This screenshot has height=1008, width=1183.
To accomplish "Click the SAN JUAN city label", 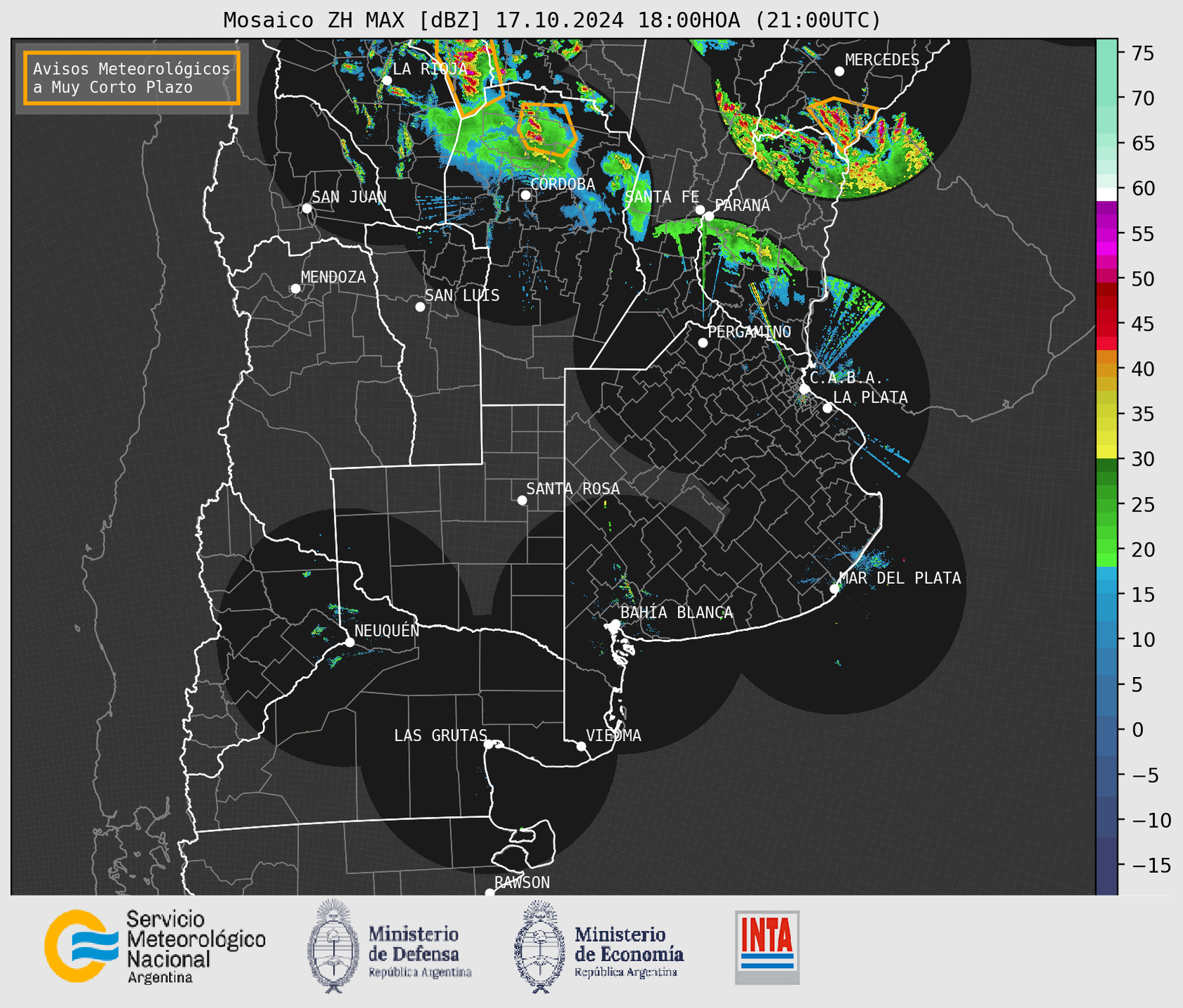I will [349, 197].
